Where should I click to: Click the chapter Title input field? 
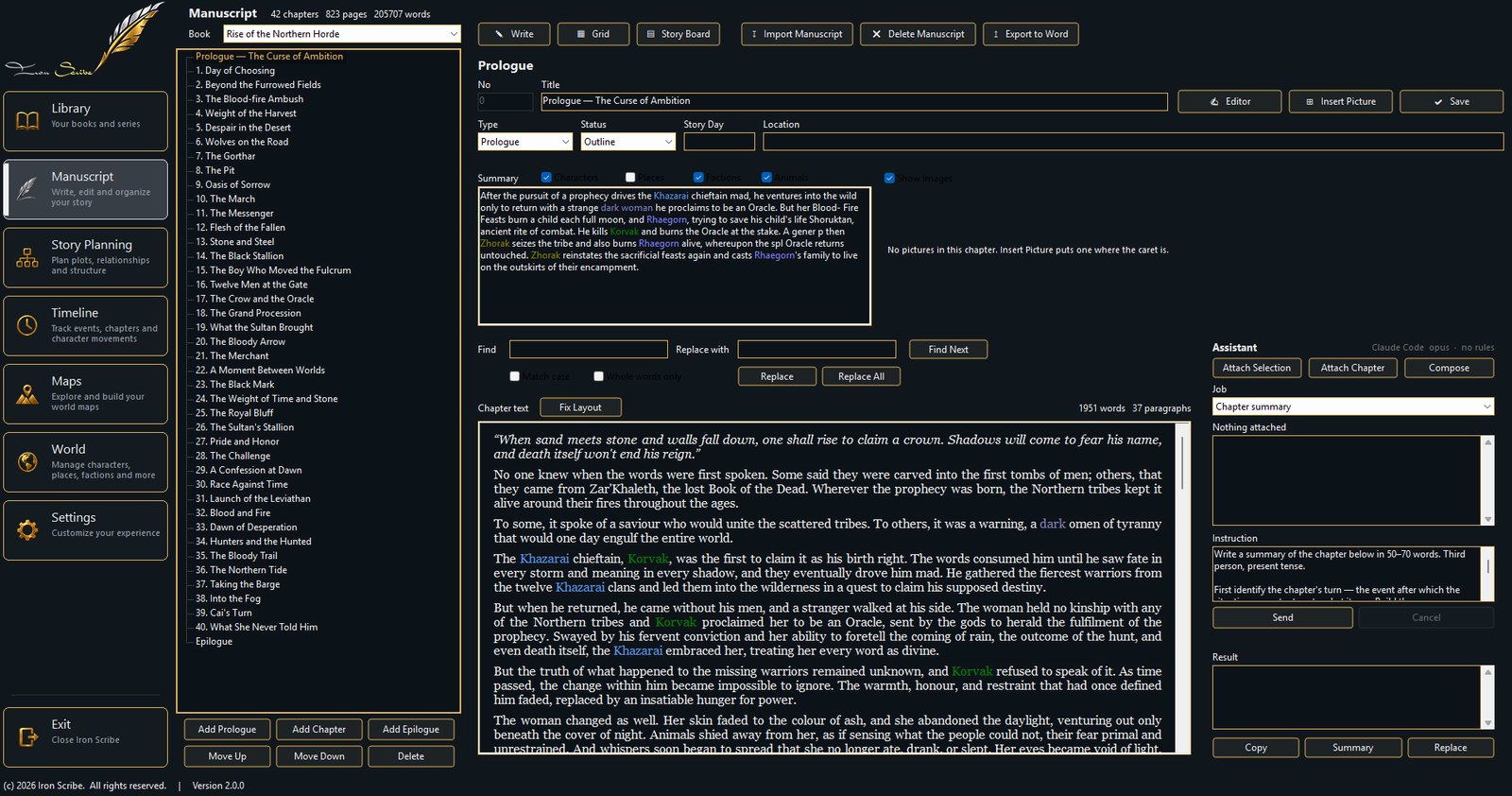pyautogui.click(x=854, y=101)
